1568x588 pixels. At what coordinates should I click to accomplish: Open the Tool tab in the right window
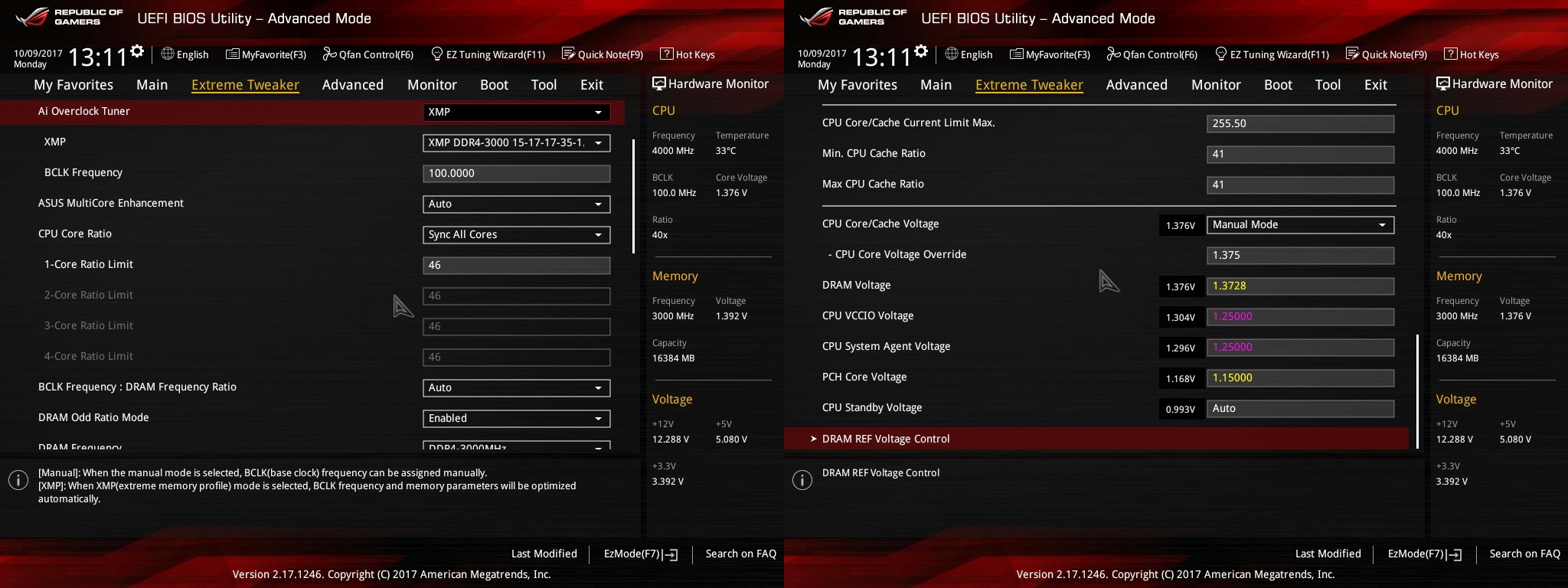(1328, 85)
